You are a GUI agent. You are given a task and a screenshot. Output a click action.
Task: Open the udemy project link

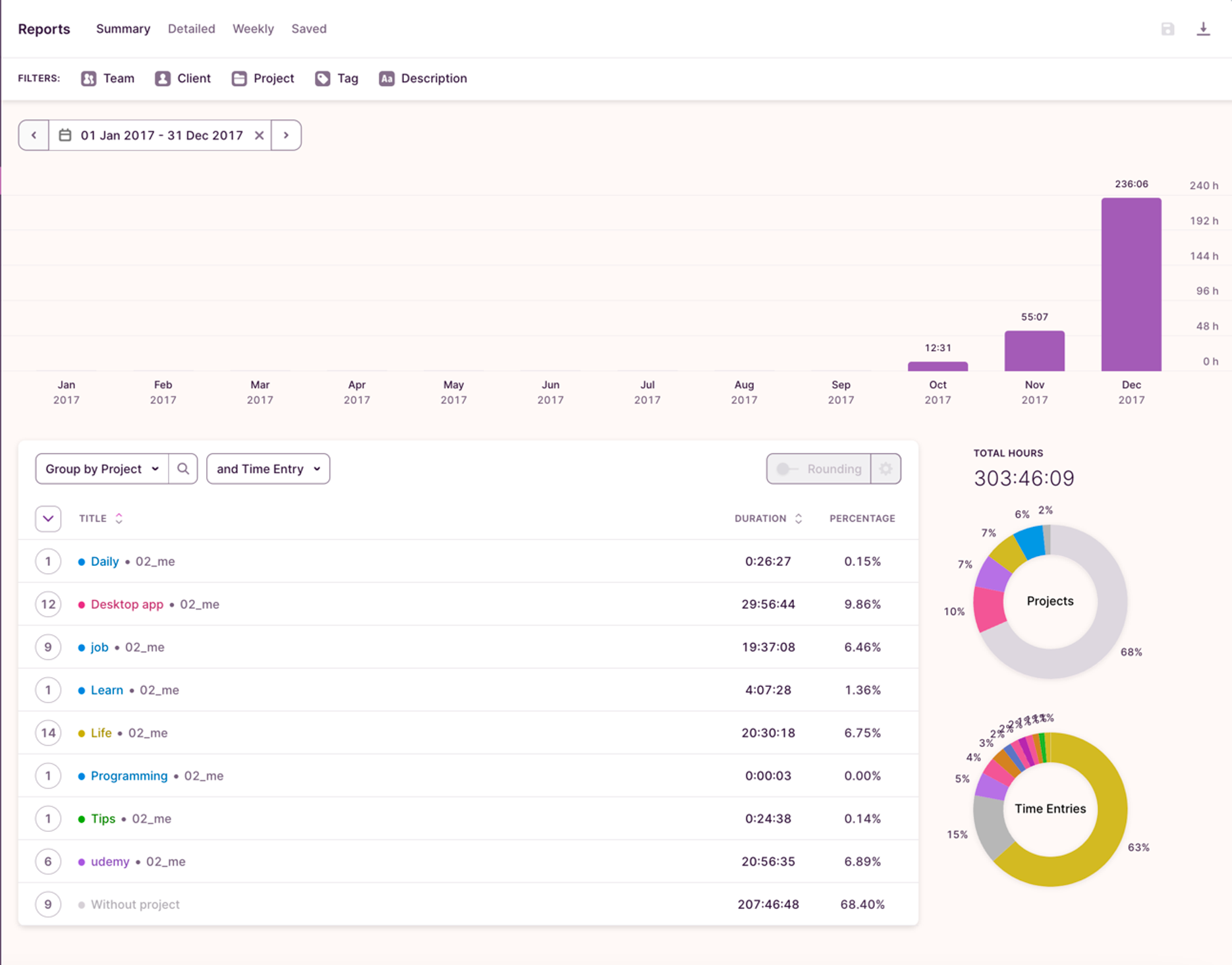(x=110, y=861)
